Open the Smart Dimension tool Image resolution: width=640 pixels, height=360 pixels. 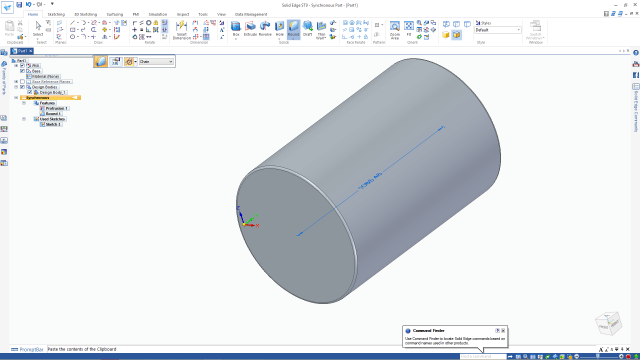(181, 30)
